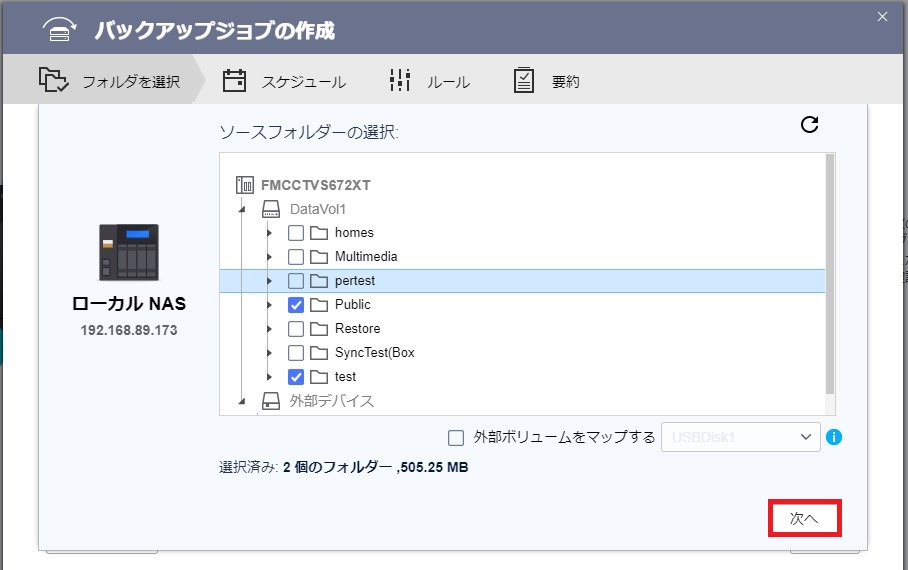Screen dimensions: 908x570
Task: Click the blue info icon beside USBDisk1
Action: coord(833,437)
